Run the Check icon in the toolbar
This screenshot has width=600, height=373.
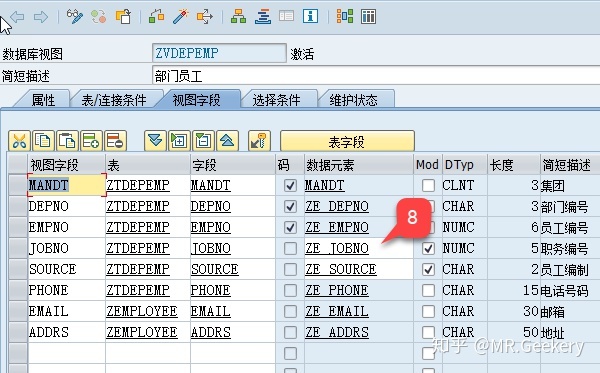(157, 16)
